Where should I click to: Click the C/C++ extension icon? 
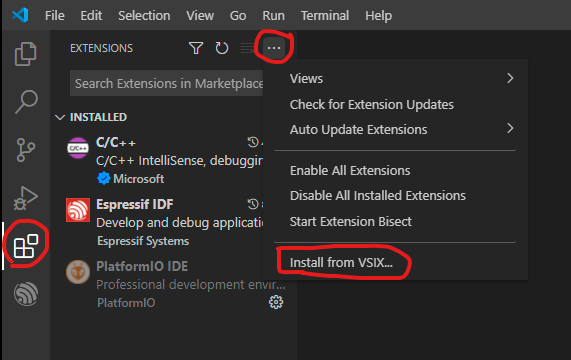[x=78, y=148]
